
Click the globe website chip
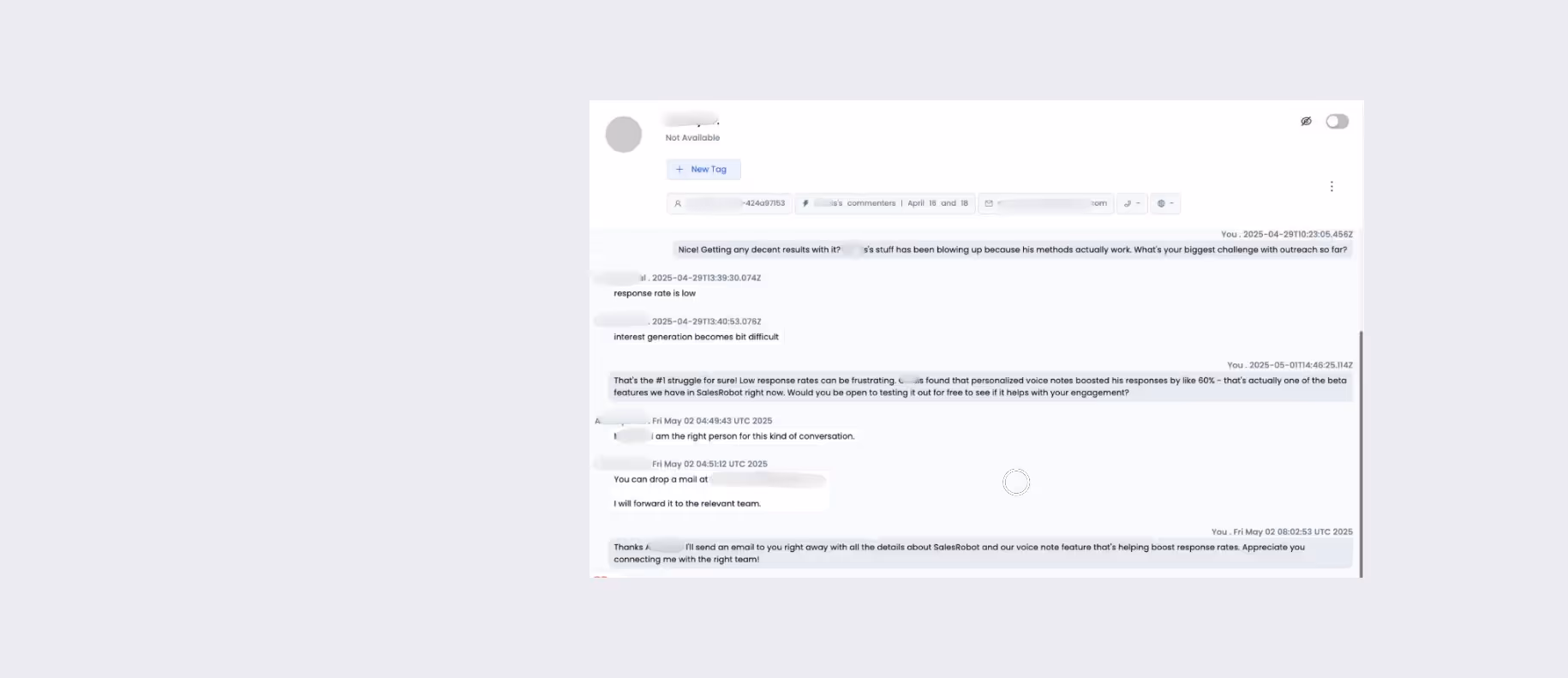1165,204
